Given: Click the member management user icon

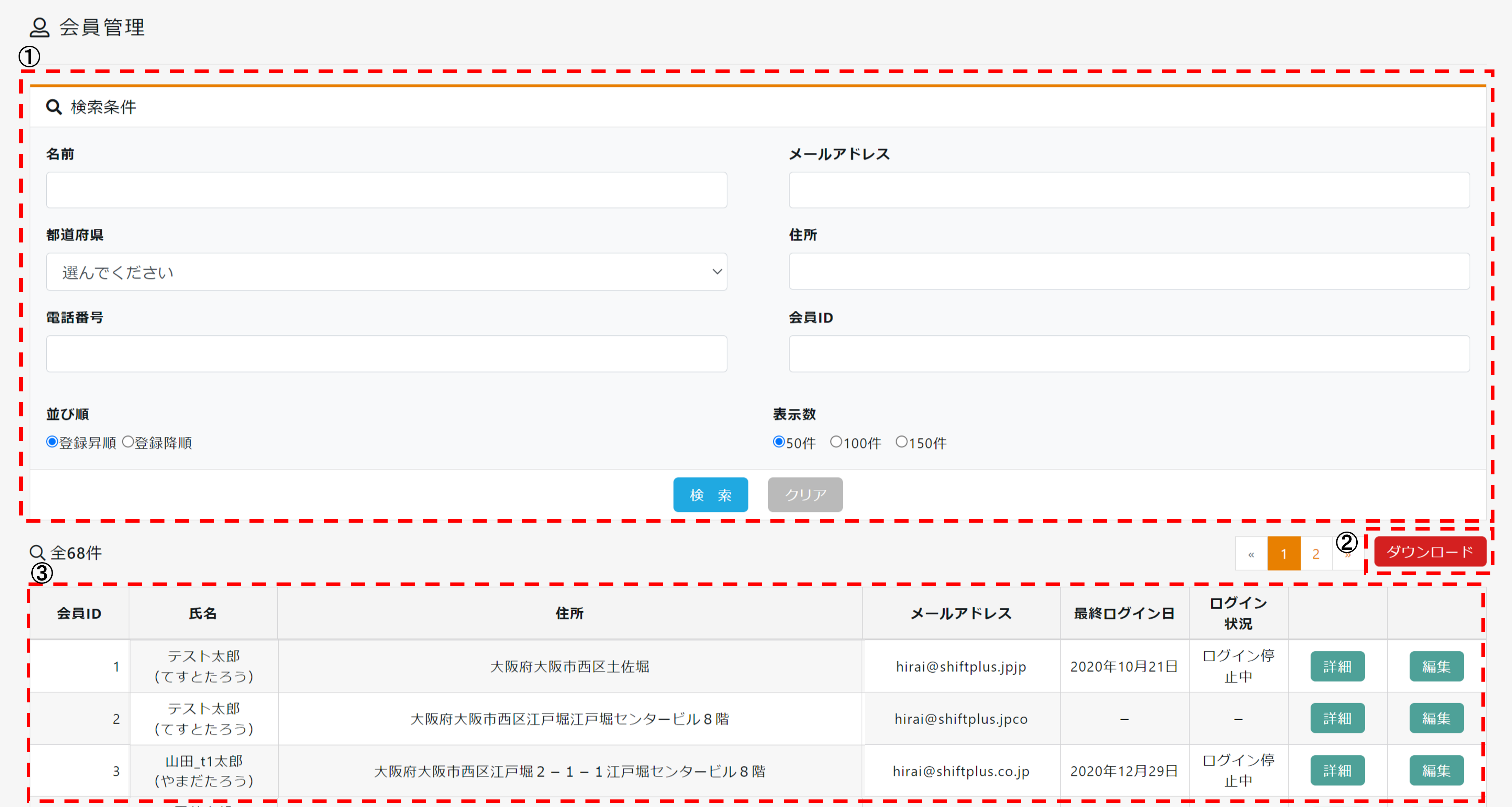Looking at the screenshot, I should [39, 27].
